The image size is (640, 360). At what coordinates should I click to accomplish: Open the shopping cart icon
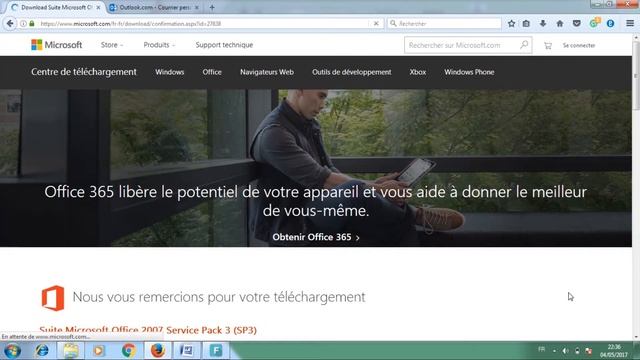548,46
